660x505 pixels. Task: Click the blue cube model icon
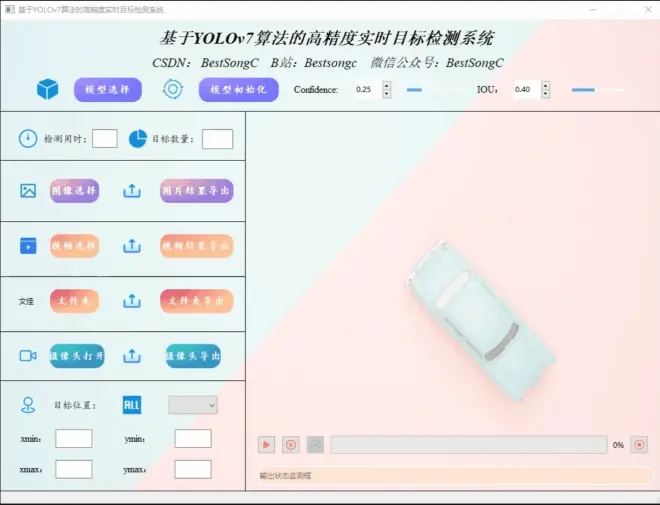point(47,90)
